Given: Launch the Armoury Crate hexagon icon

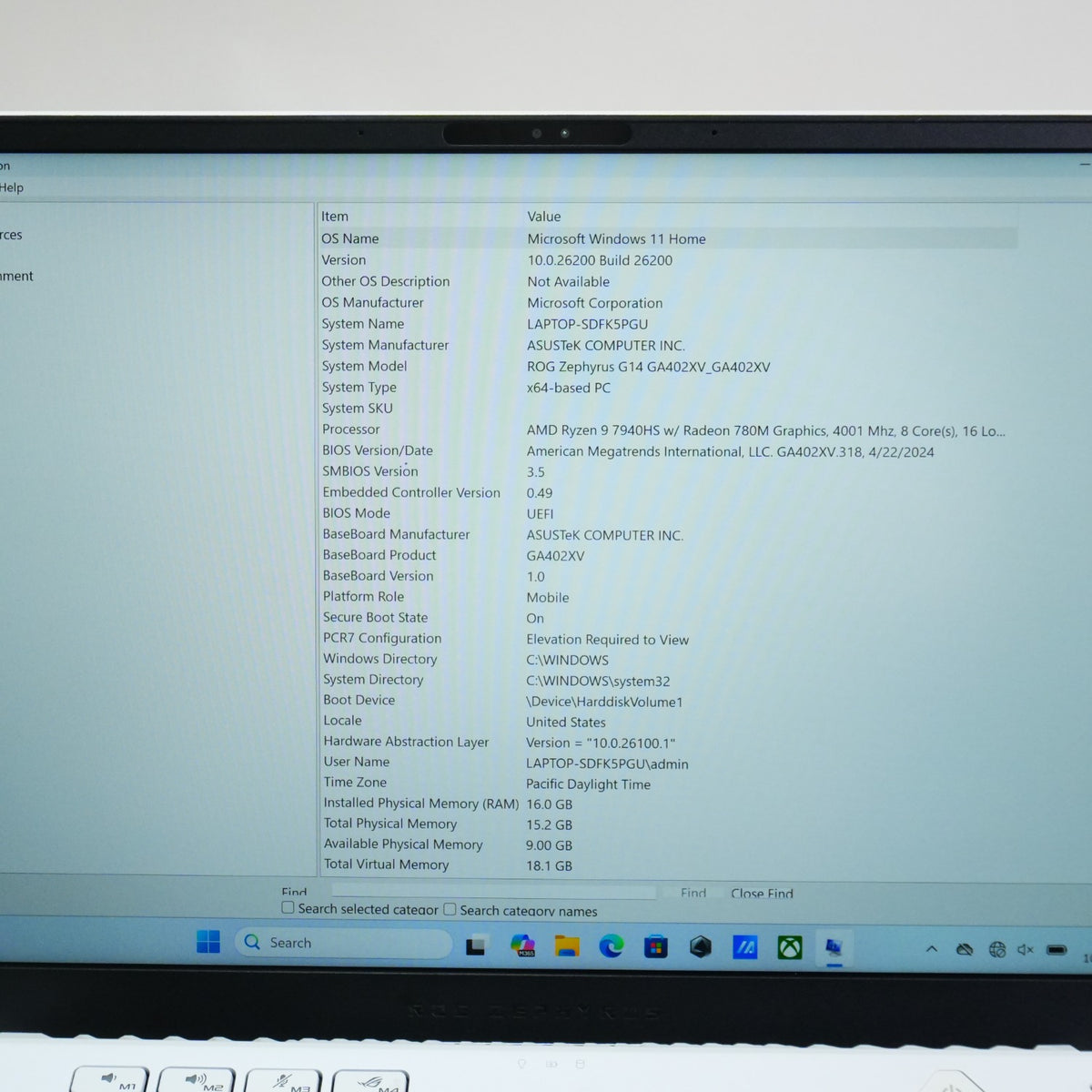Looking at the screenshot, I should 701,947.
